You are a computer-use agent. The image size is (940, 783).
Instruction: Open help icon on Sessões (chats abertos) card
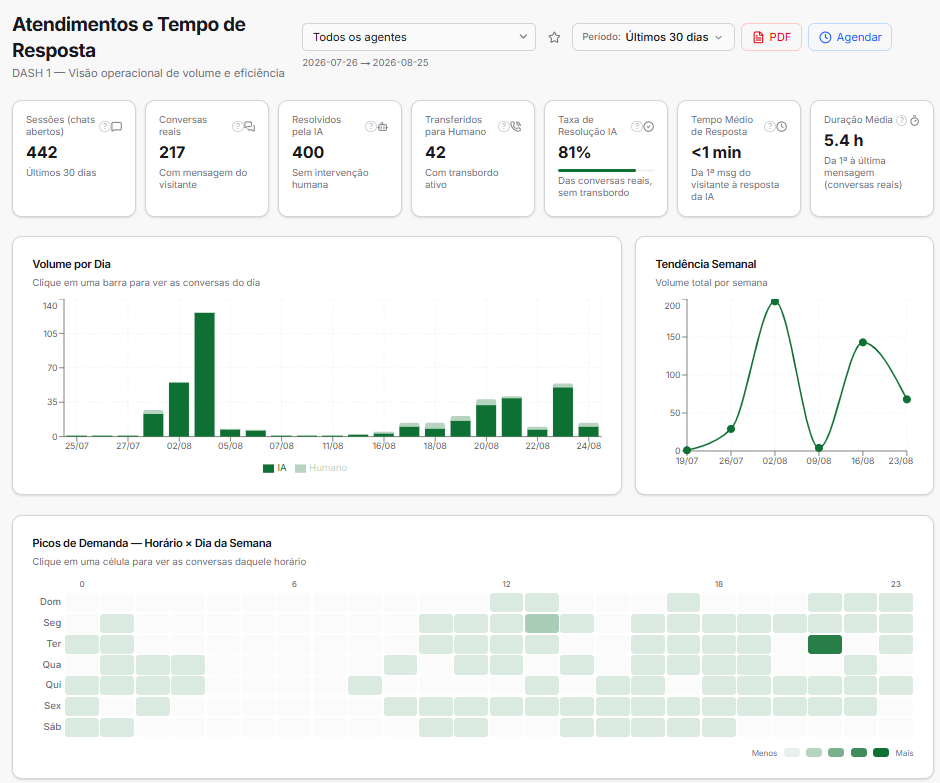point(104,126)
